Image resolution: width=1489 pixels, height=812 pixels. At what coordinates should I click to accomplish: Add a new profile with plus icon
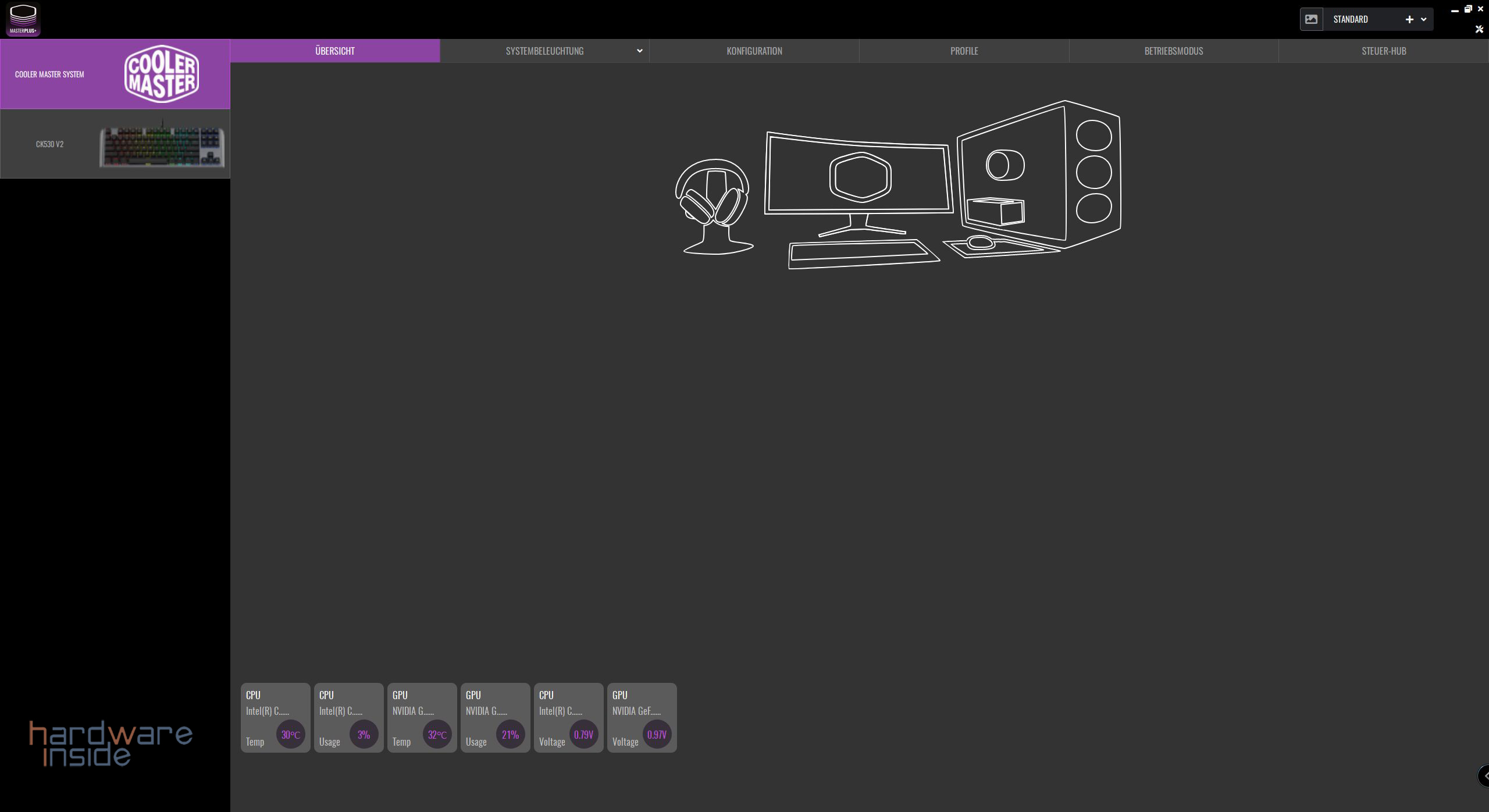click(x=1409, y=19)
